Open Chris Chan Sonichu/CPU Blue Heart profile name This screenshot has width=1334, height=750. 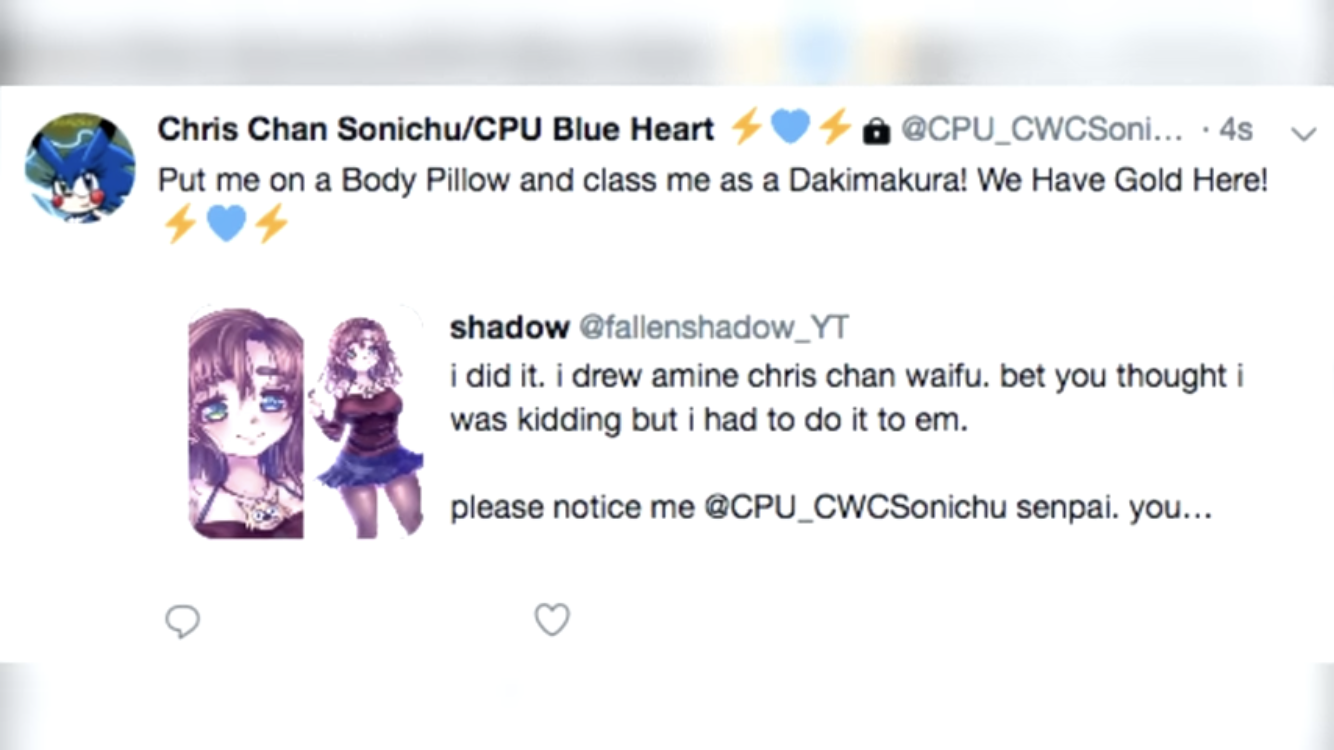coord(436,129)
